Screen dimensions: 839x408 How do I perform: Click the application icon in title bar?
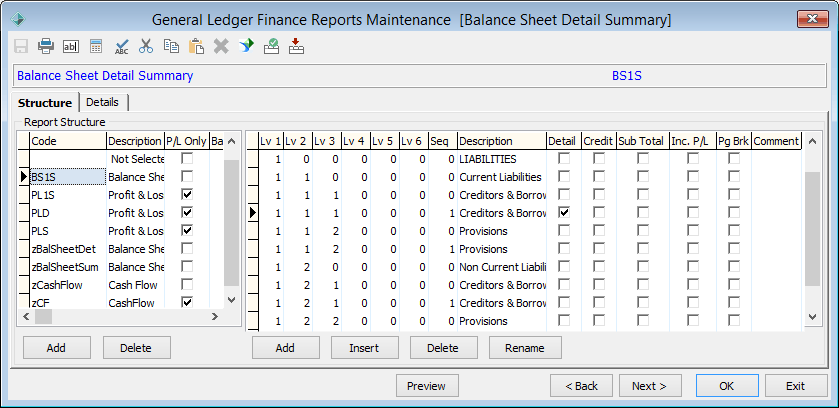(x=18, y=19)
